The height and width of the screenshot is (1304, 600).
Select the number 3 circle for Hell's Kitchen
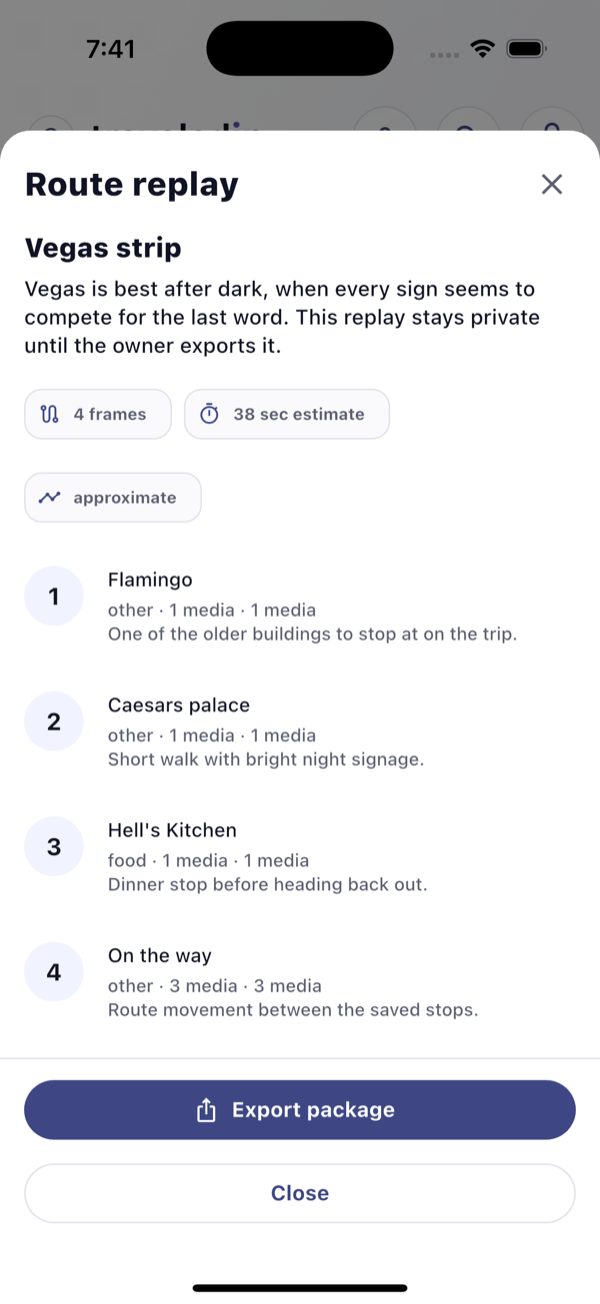53,847
